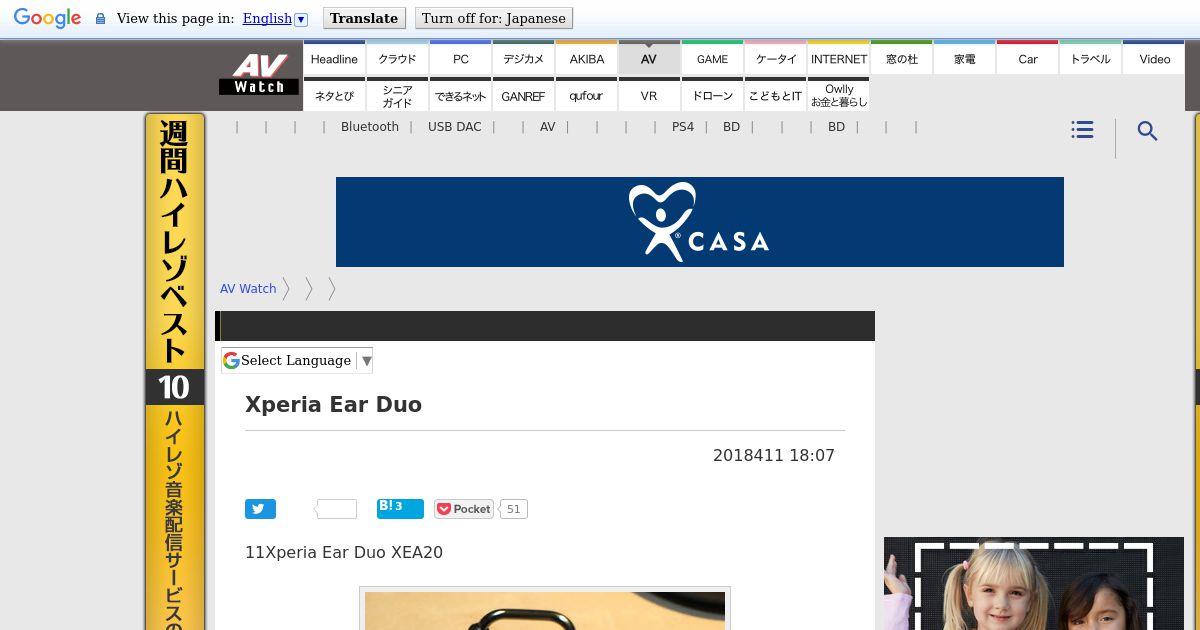Open the トラベル tab
Viewport: 1200px width, 630px height.
click(x=1091, y=58)
